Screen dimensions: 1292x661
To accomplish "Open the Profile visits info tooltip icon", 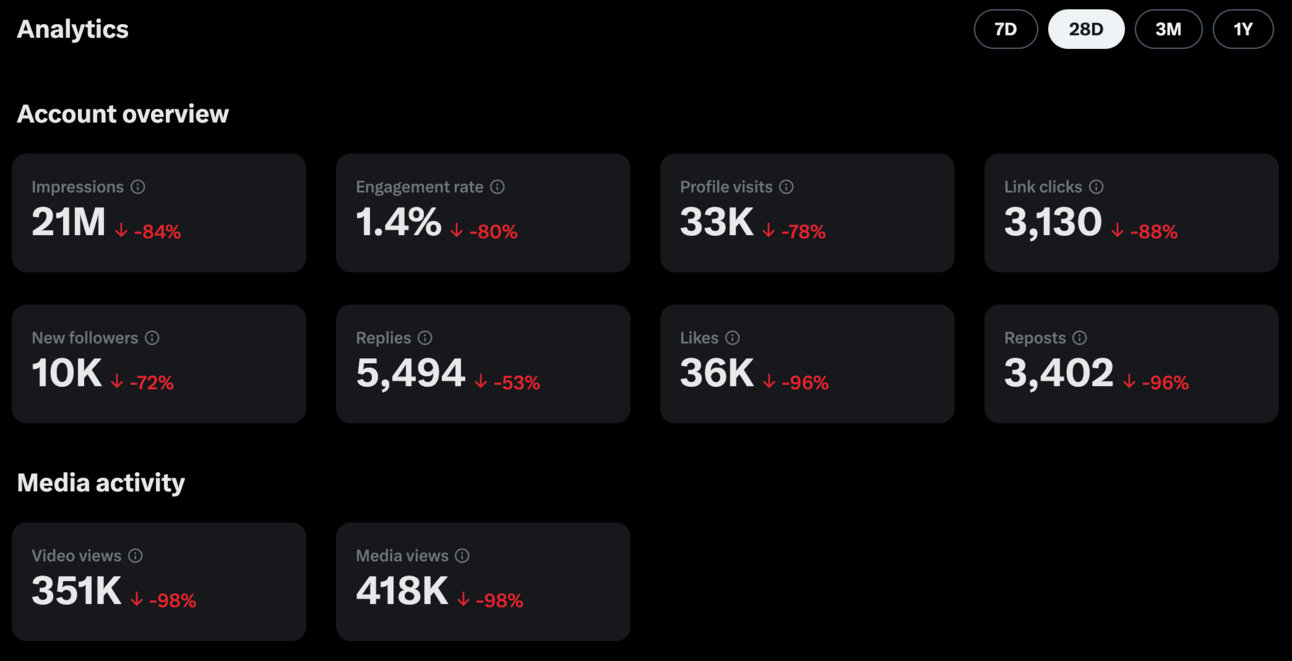I will click(786, 187).
